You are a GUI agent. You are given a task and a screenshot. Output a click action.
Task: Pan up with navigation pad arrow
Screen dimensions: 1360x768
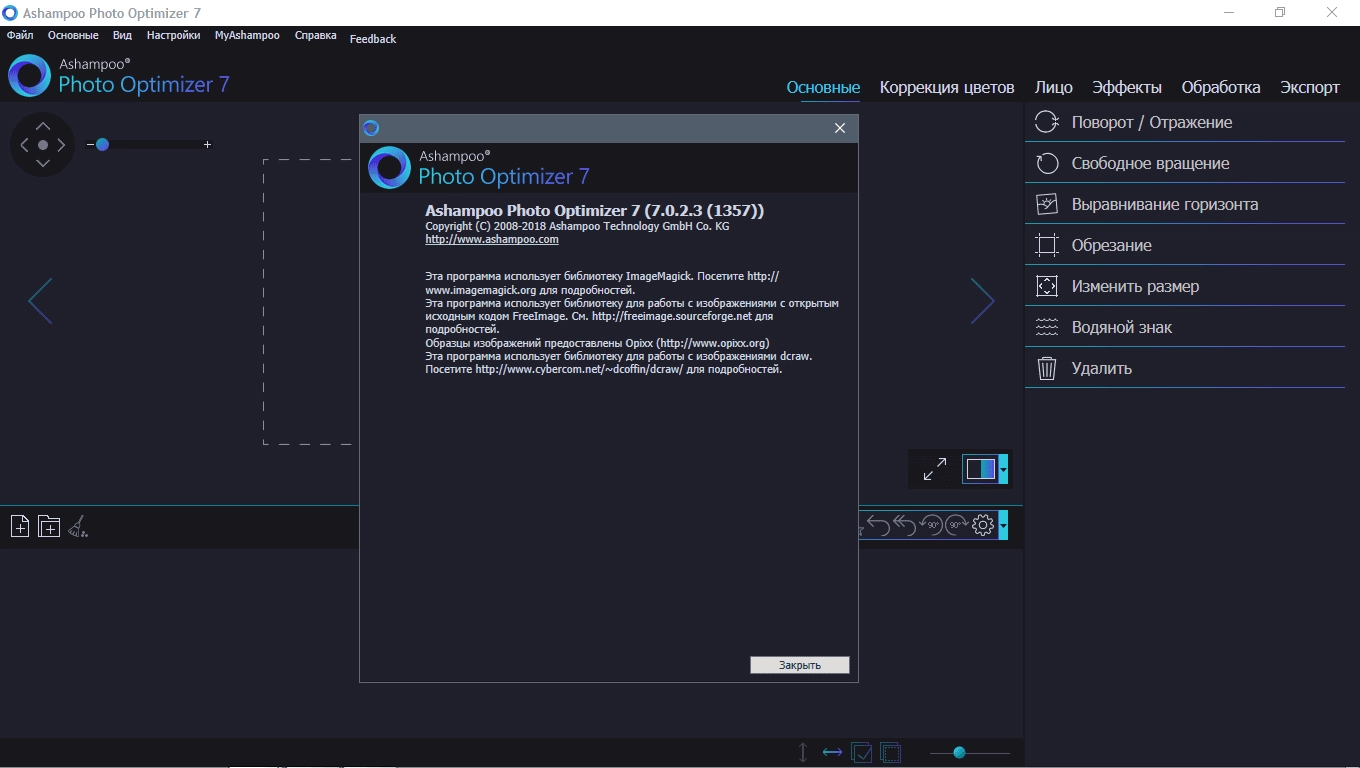pos(43,126)
